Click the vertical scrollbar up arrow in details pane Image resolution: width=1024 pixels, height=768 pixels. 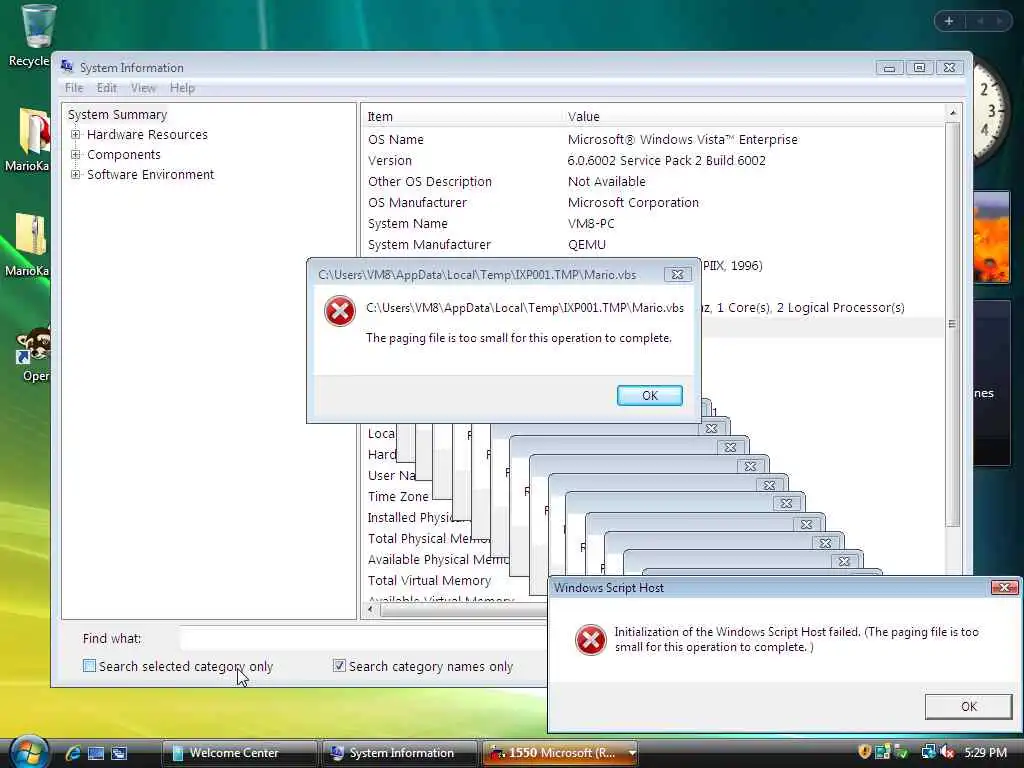coord(953,114)
